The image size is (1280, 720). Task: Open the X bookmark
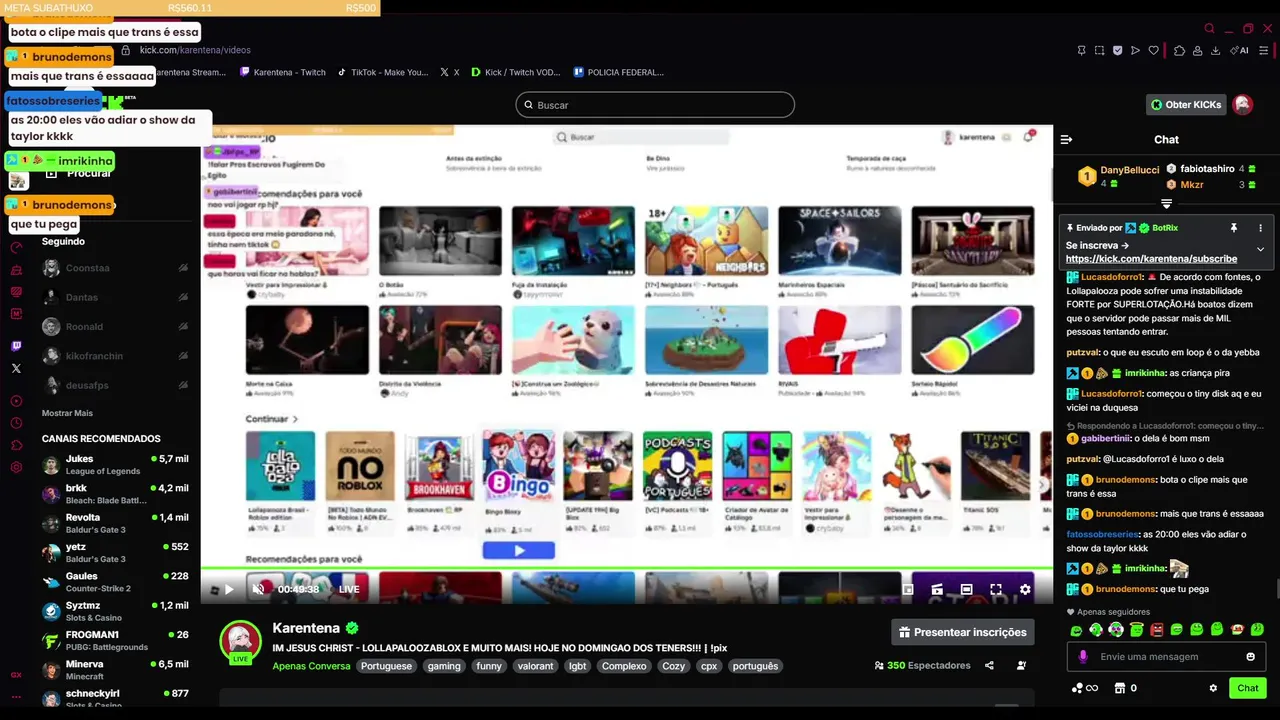[x=450, y=72]
